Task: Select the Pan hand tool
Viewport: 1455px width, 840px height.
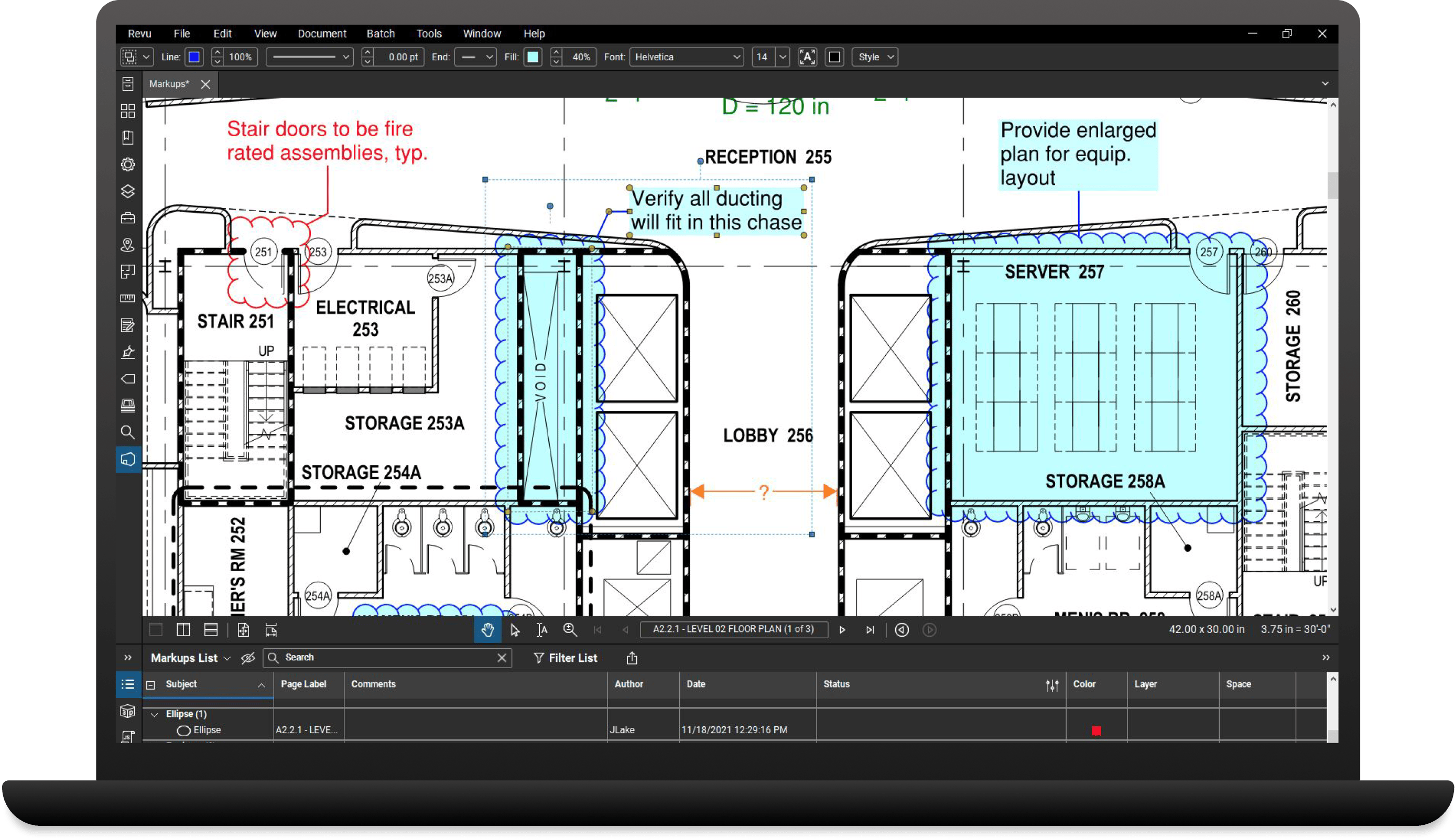Action: [487, 630]
